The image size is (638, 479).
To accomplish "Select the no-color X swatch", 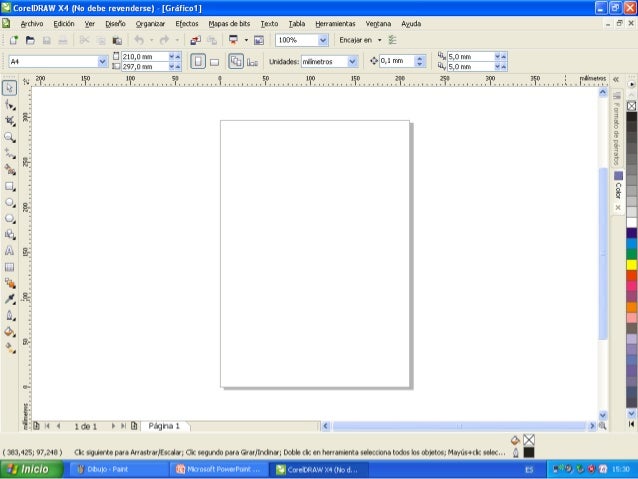I will [x=631, y=106].
